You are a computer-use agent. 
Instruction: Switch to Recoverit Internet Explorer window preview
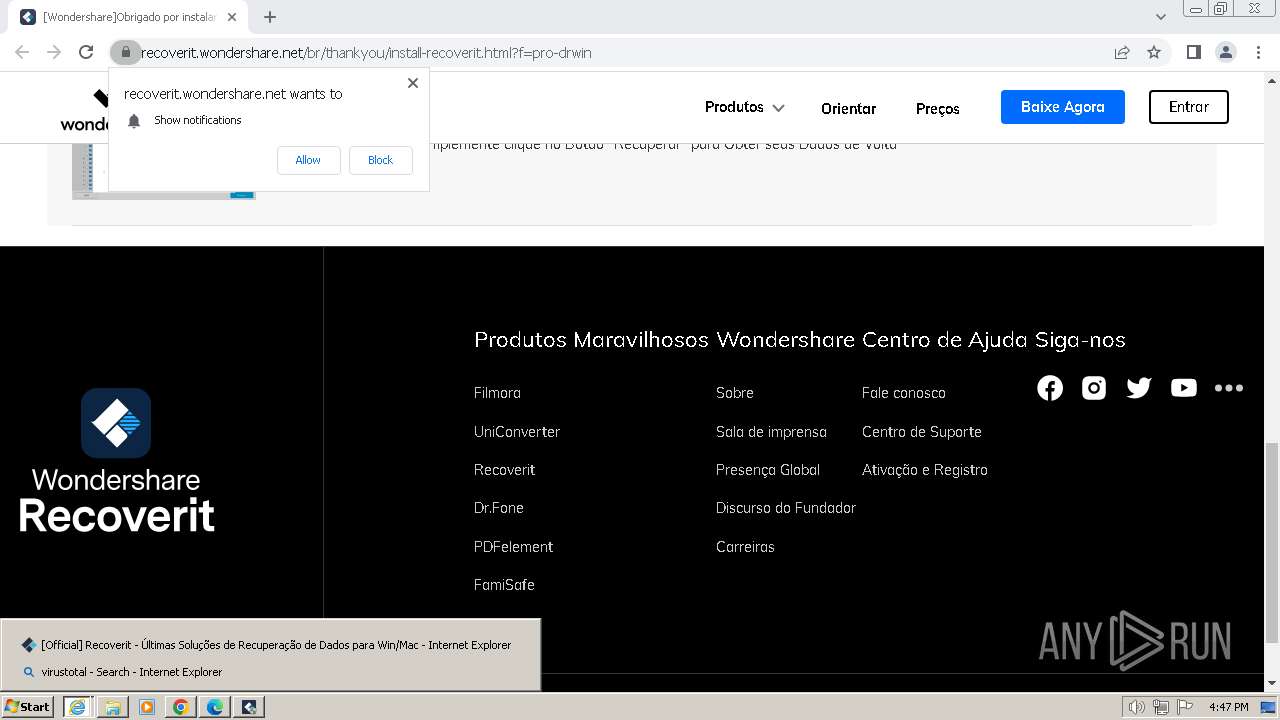(270, 645)
